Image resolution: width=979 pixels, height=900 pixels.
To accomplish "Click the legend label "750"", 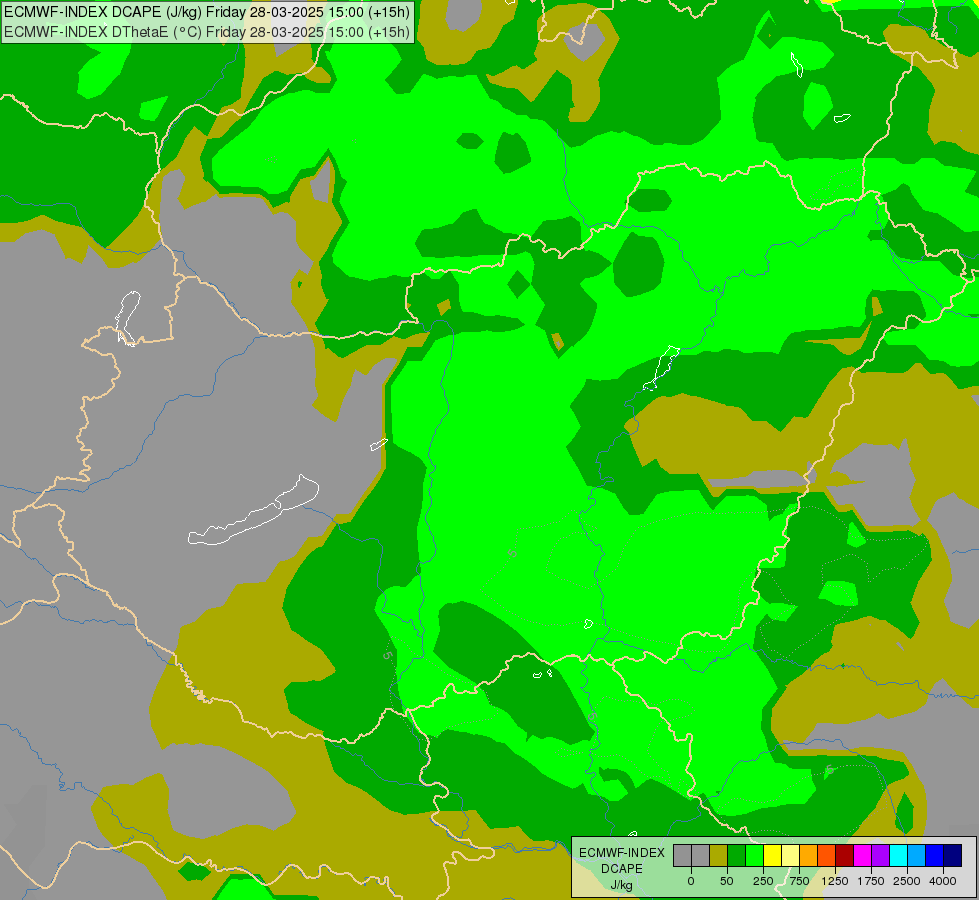I will click(799, 881).
